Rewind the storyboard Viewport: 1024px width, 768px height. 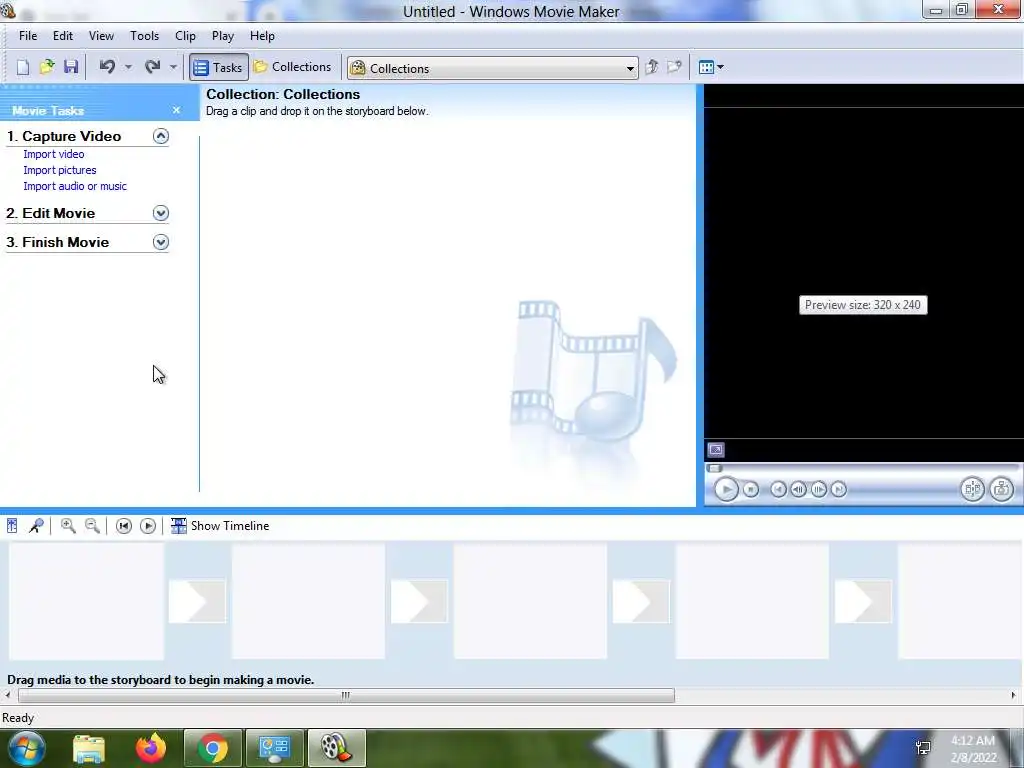[x=123, y=526]
